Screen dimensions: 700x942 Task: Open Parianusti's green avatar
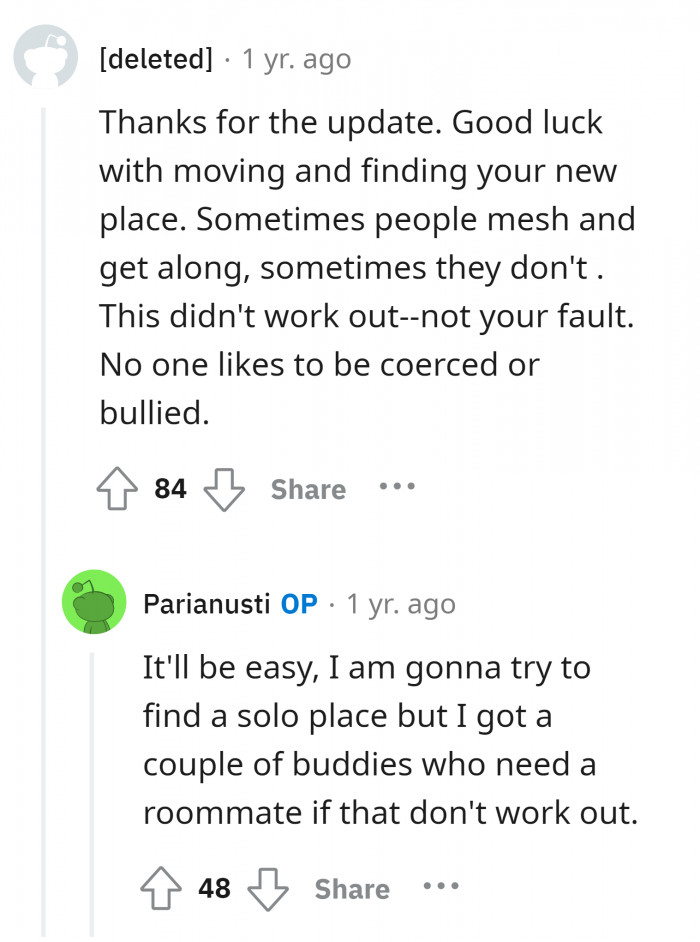[94, 603]
